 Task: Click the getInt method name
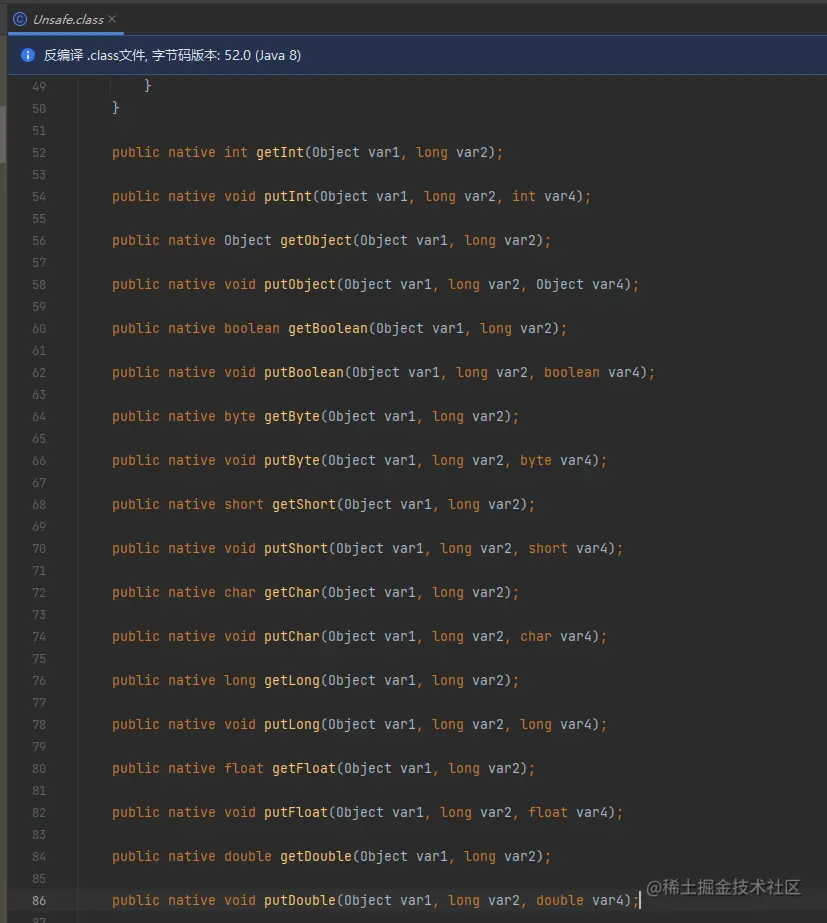[x=280, y=152]
